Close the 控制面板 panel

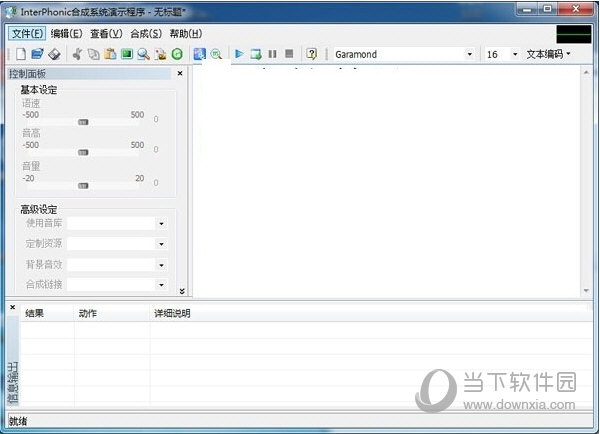coord(180,73)
